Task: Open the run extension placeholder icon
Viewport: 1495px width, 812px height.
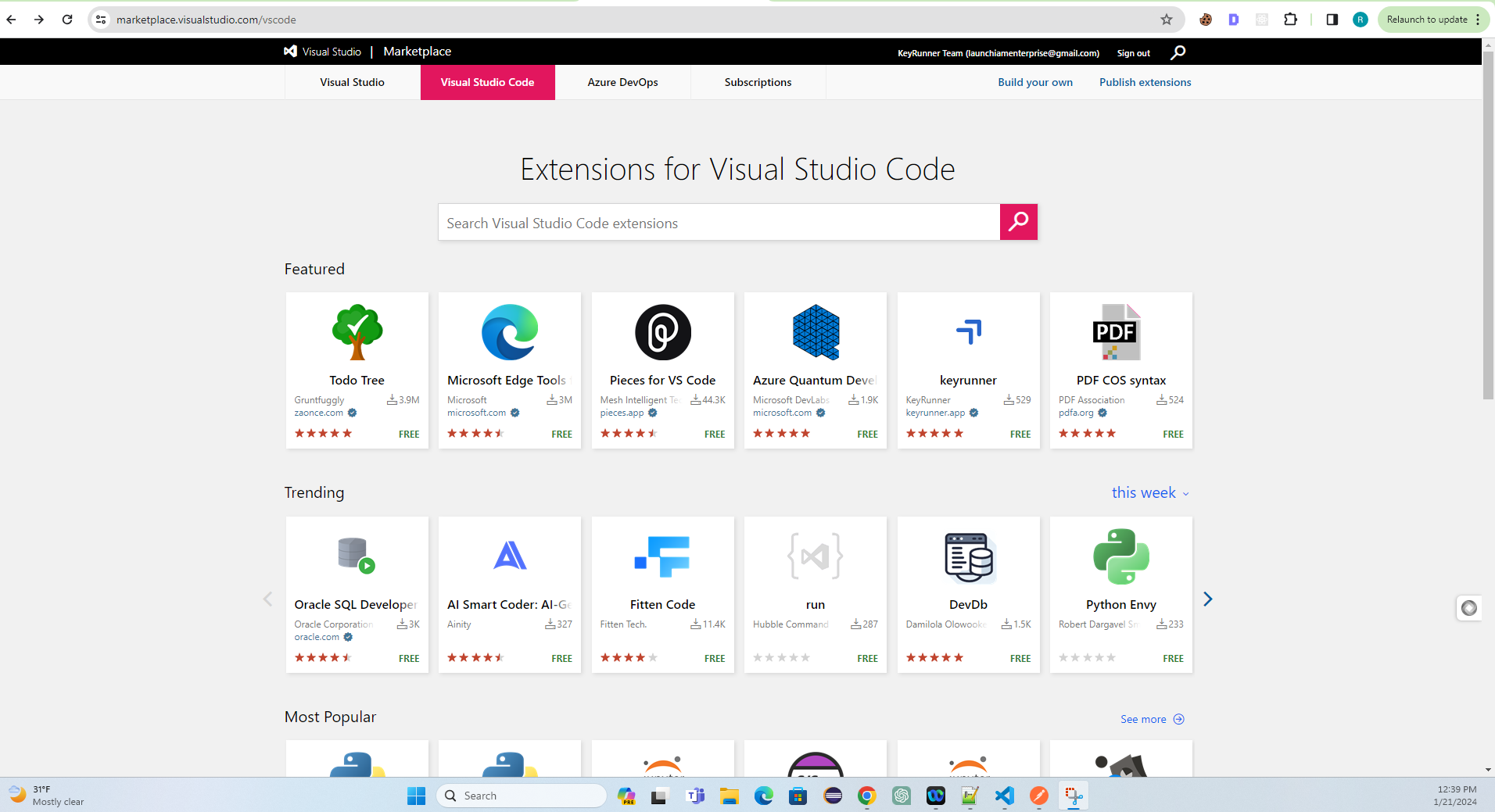Action: point(816,556)
